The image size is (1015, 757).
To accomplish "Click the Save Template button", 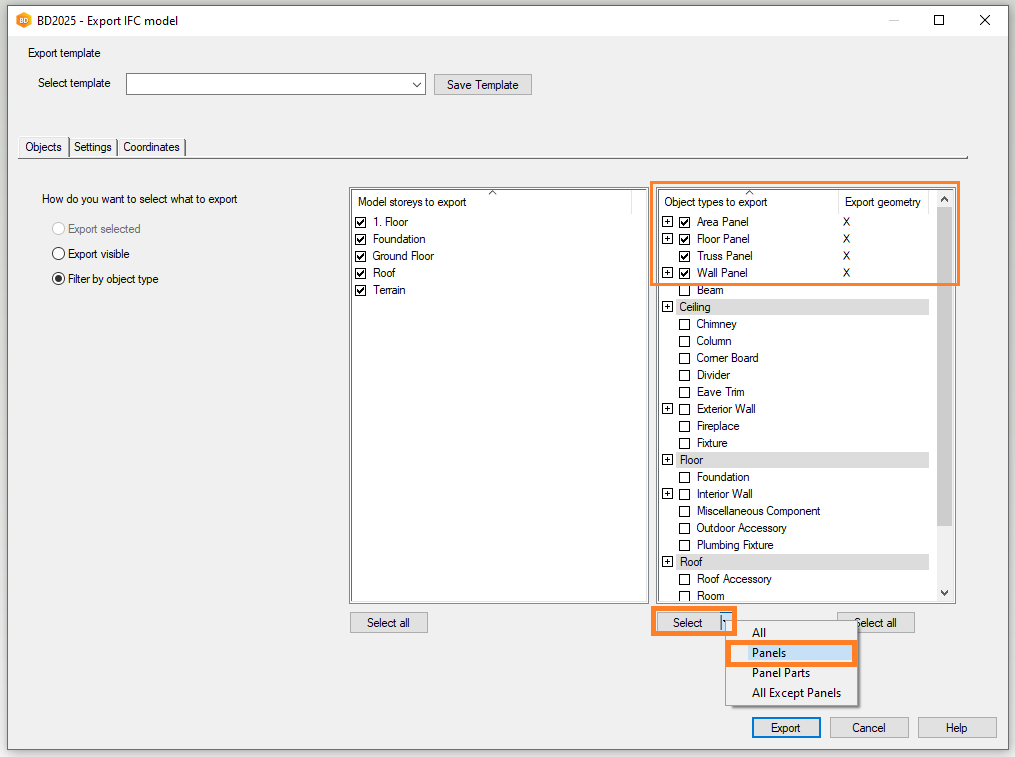I will (482, 85).
